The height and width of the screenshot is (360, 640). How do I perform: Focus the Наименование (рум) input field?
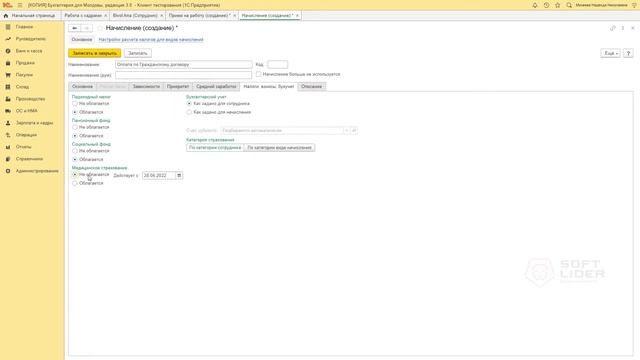pos(184,75)
